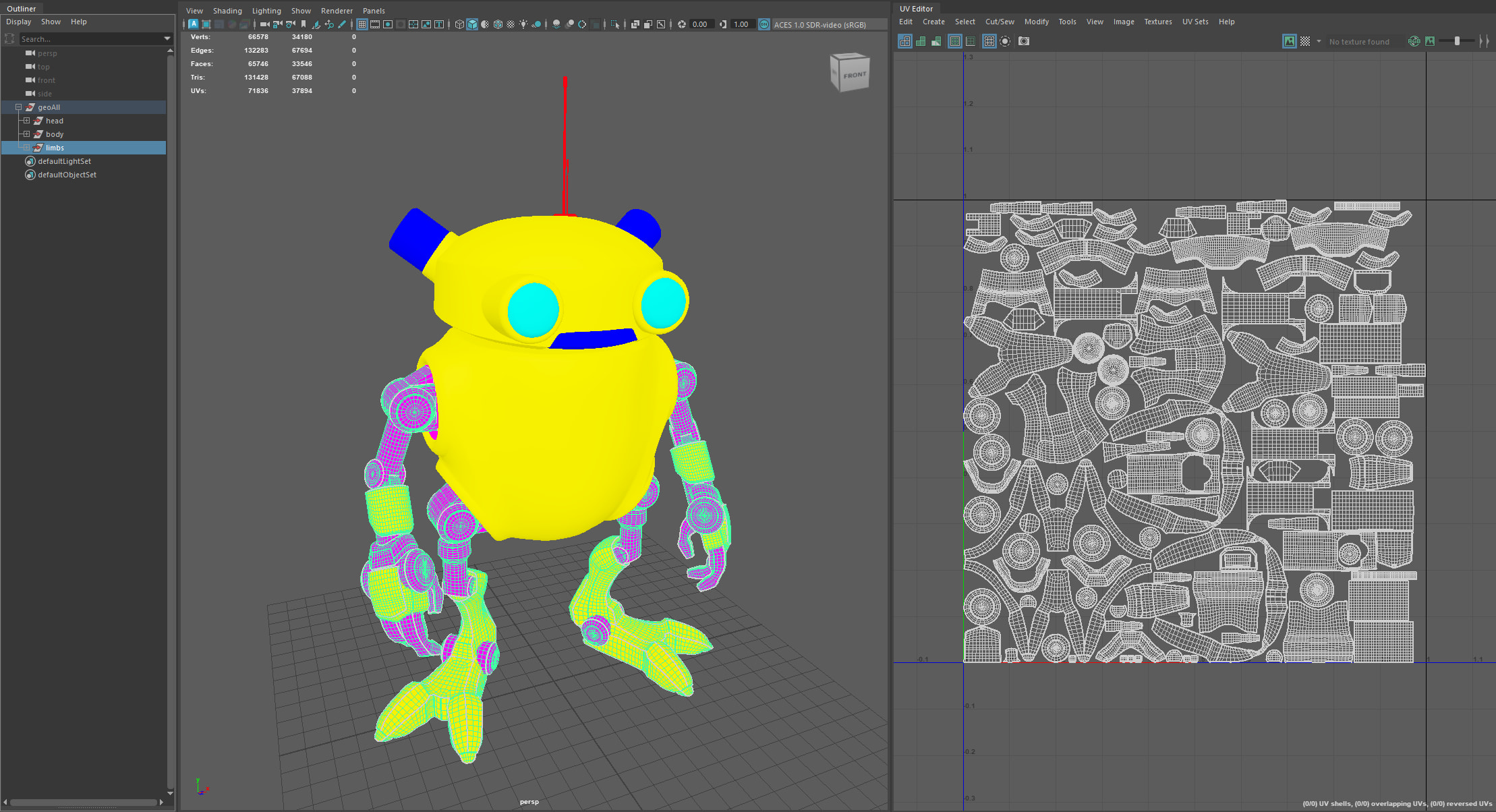Open the Cut/Sew menu in UV Editor
This screenshot has height=812, width=1496.
[x=999, y=22]
